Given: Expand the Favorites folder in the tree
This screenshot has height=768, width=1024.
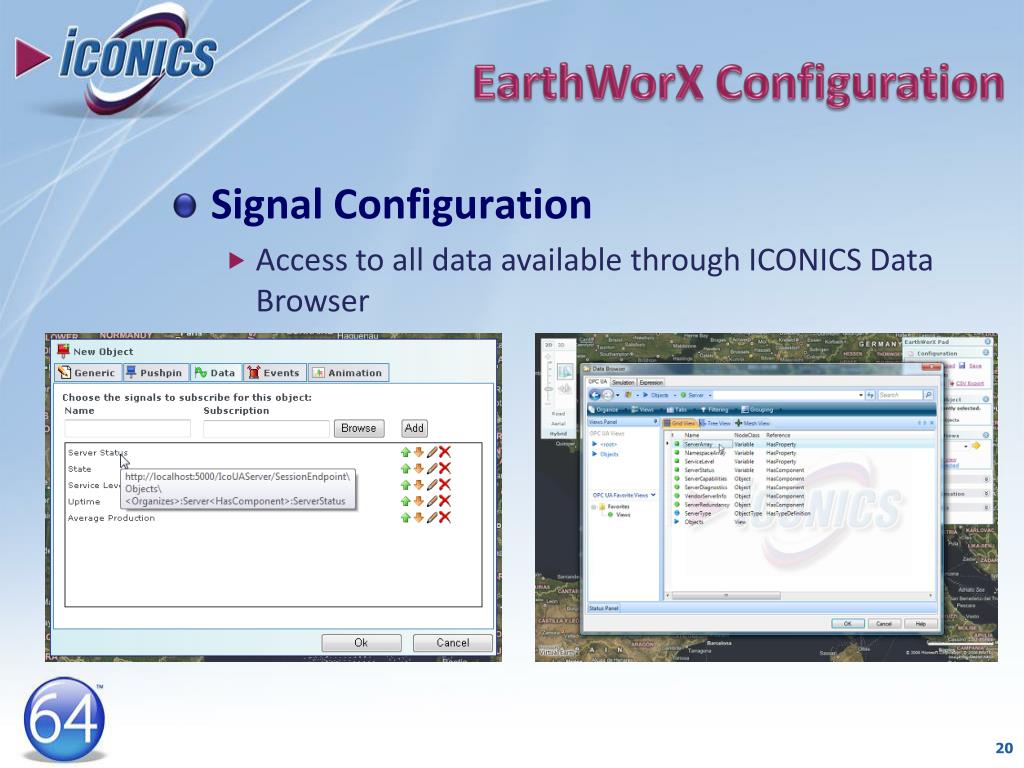Looking at the screenshot, I should tap(594, 507).
